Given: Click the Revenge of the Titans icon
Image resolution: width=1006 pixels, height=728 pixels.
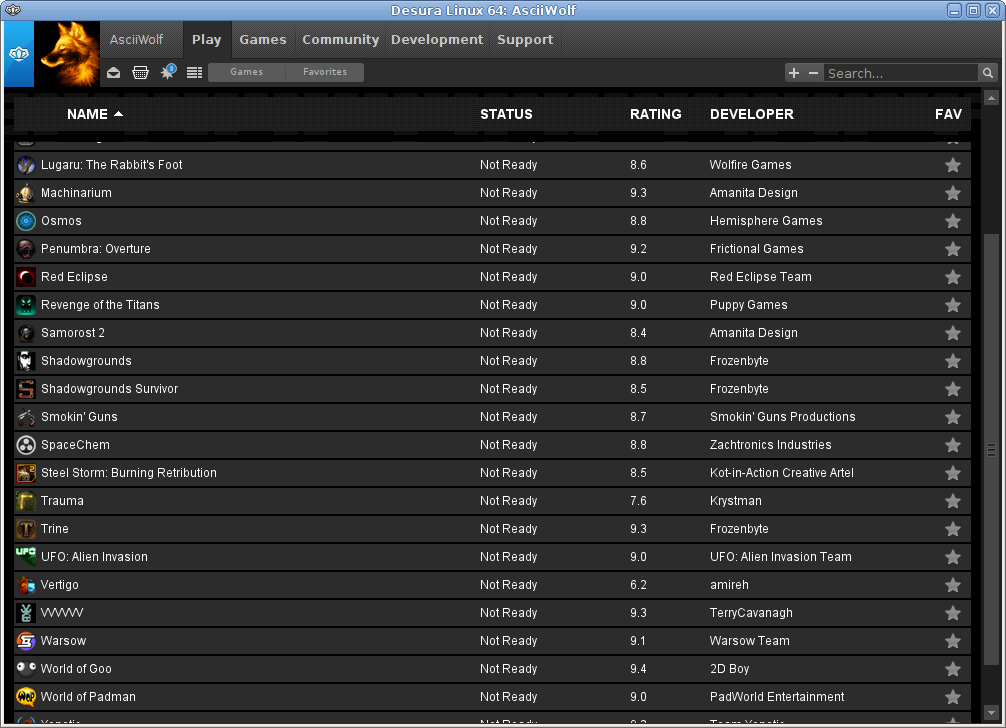Looking at the screenshot, I should pyautogui.click(x=26, y=305).
